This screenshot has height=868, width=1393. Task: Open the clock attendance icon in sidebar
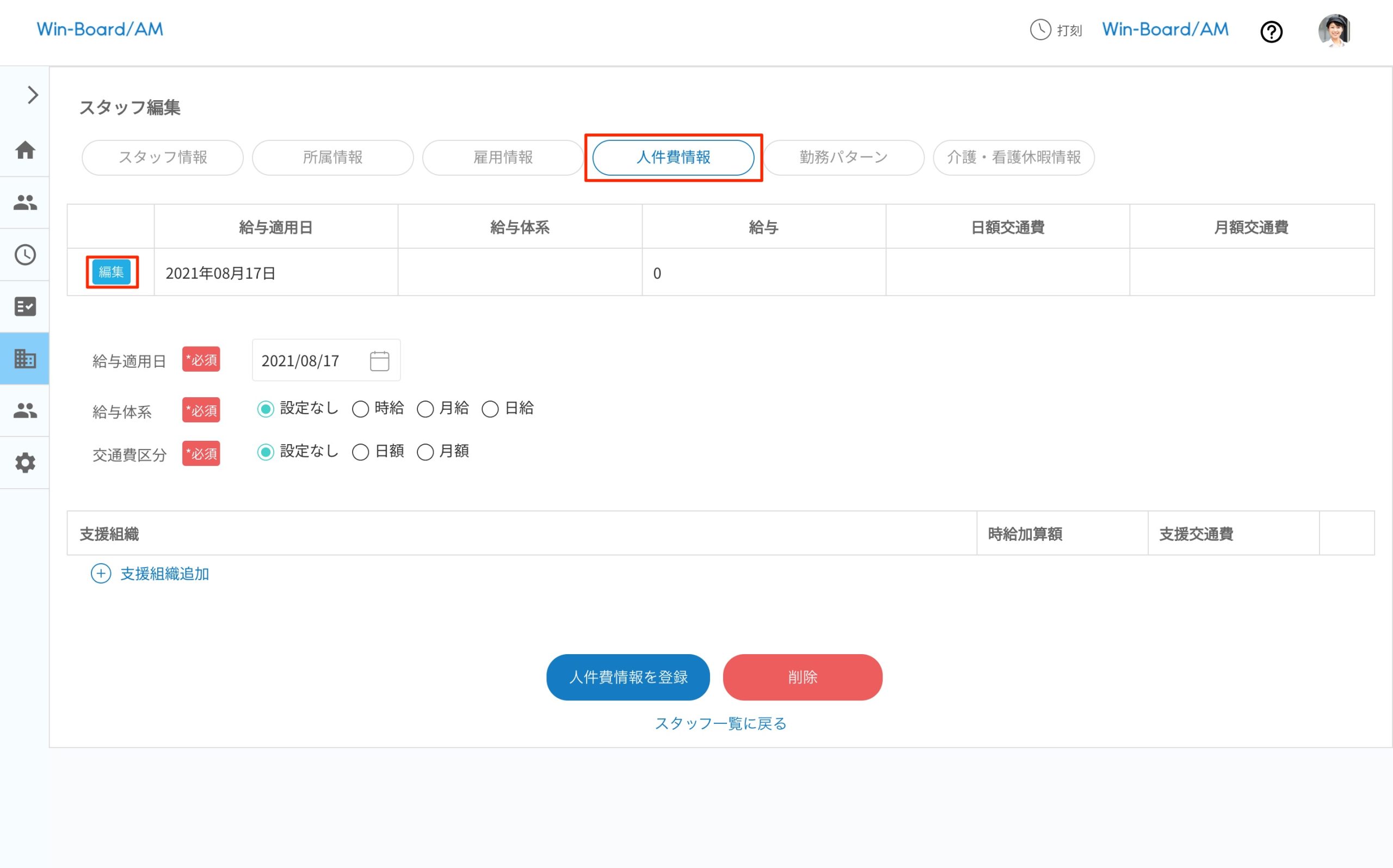coord(24,254)
